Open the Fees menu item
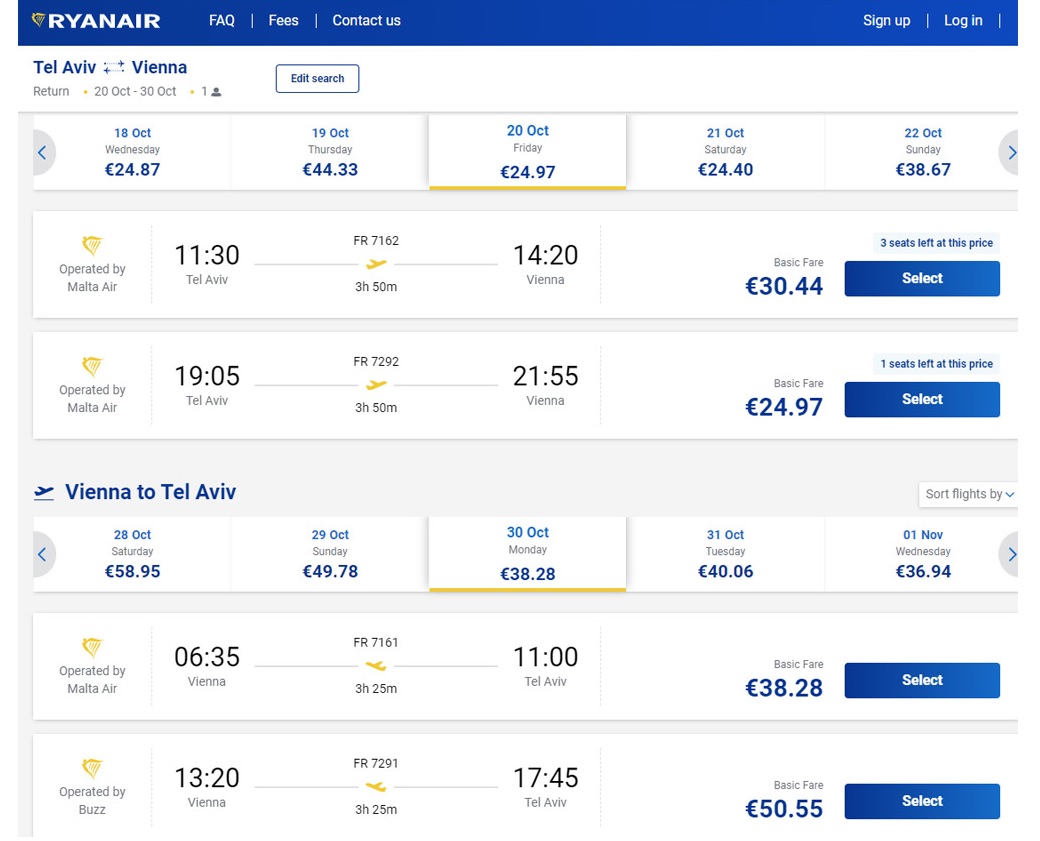The image size is (1040, 841). click(x=283, y=21)
